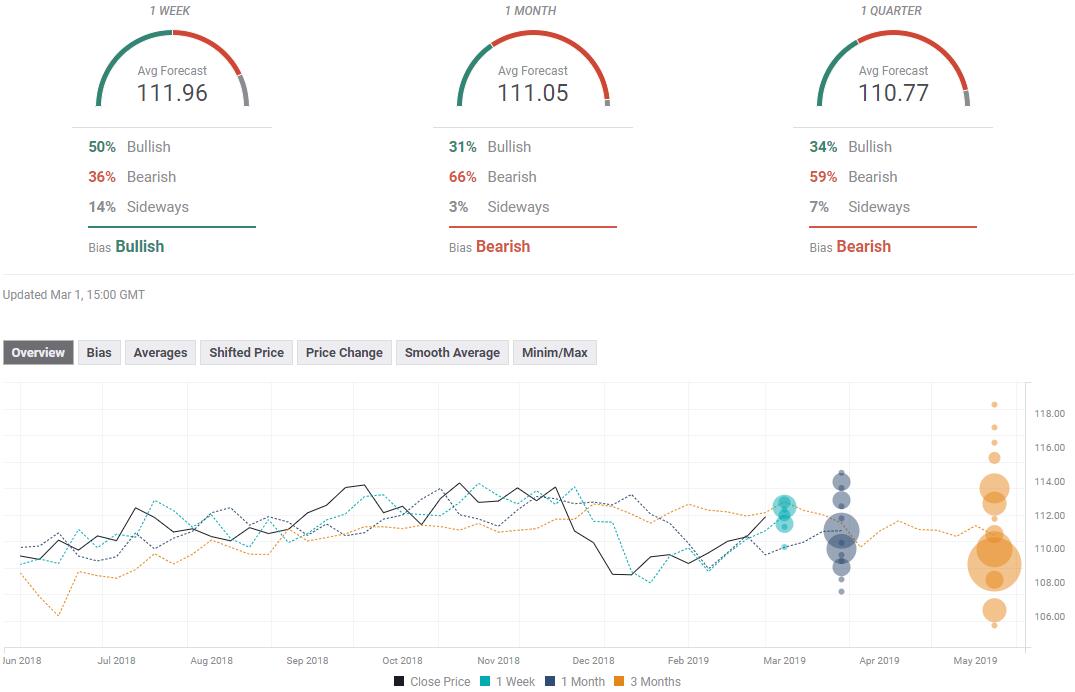Switch to the Price Change tab
Screen dimensions: 1075x692
(x=344, y=353)
